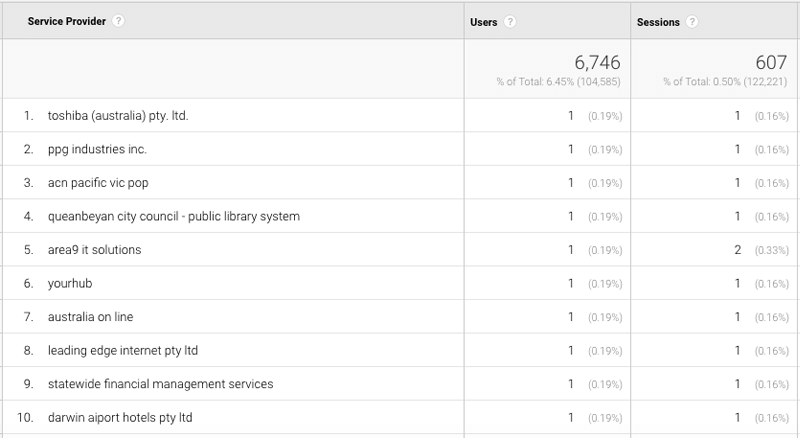Click users percent of total 6.45% text
The width and height of the screenshot is (800, 438).
click(558, 82)
